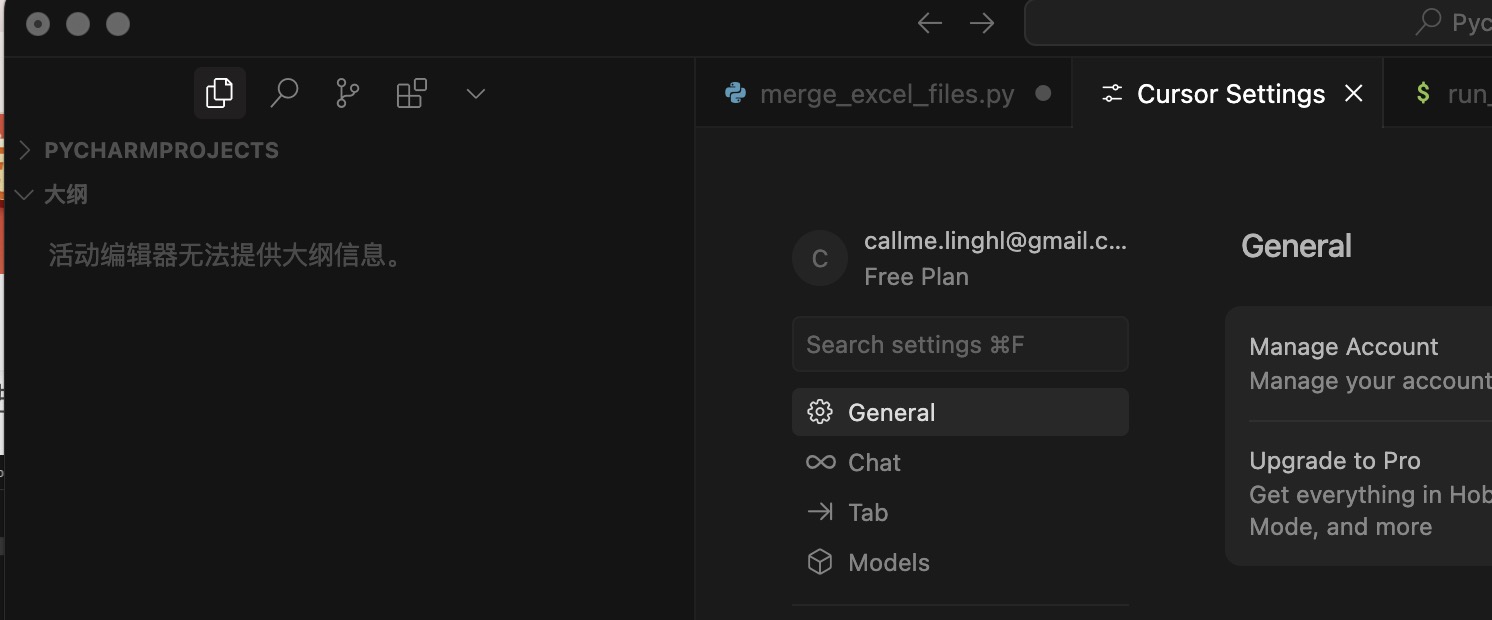Open the Source Control branch icon
1492x620 pixels.
tap(347, 94)
